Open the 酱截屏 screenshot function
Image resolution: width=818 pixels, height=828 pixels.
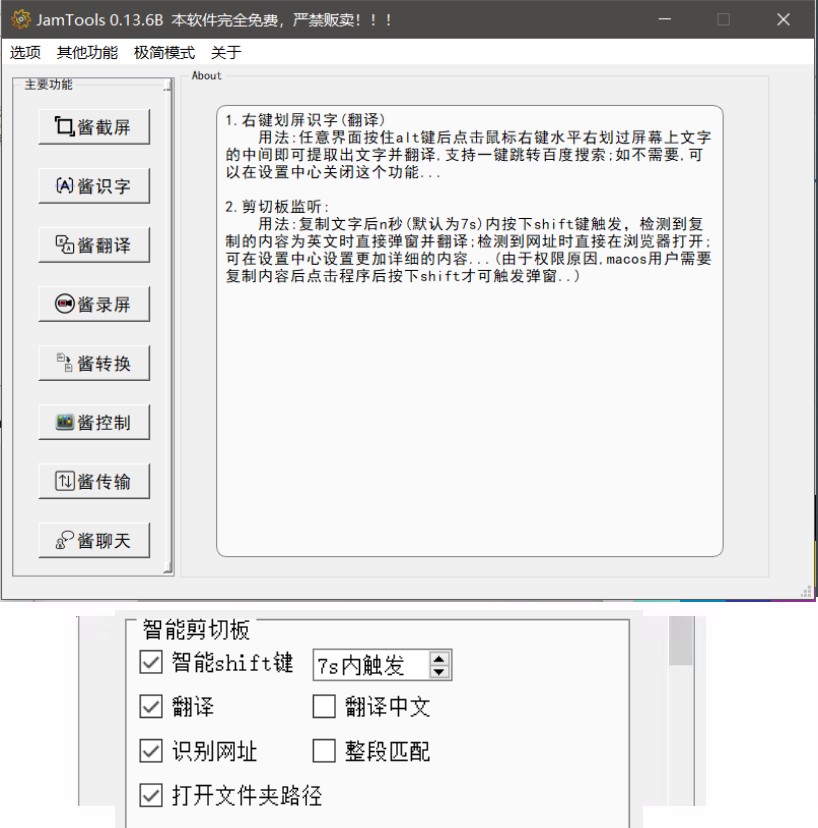[x=94, y=127]
